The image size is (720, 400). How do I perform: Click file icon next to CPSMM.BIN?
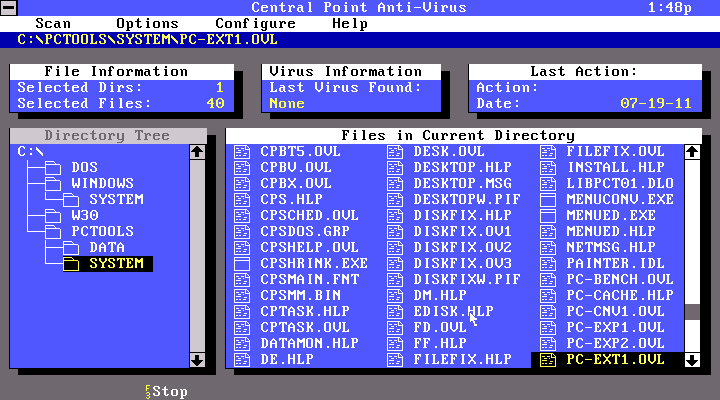242,296
